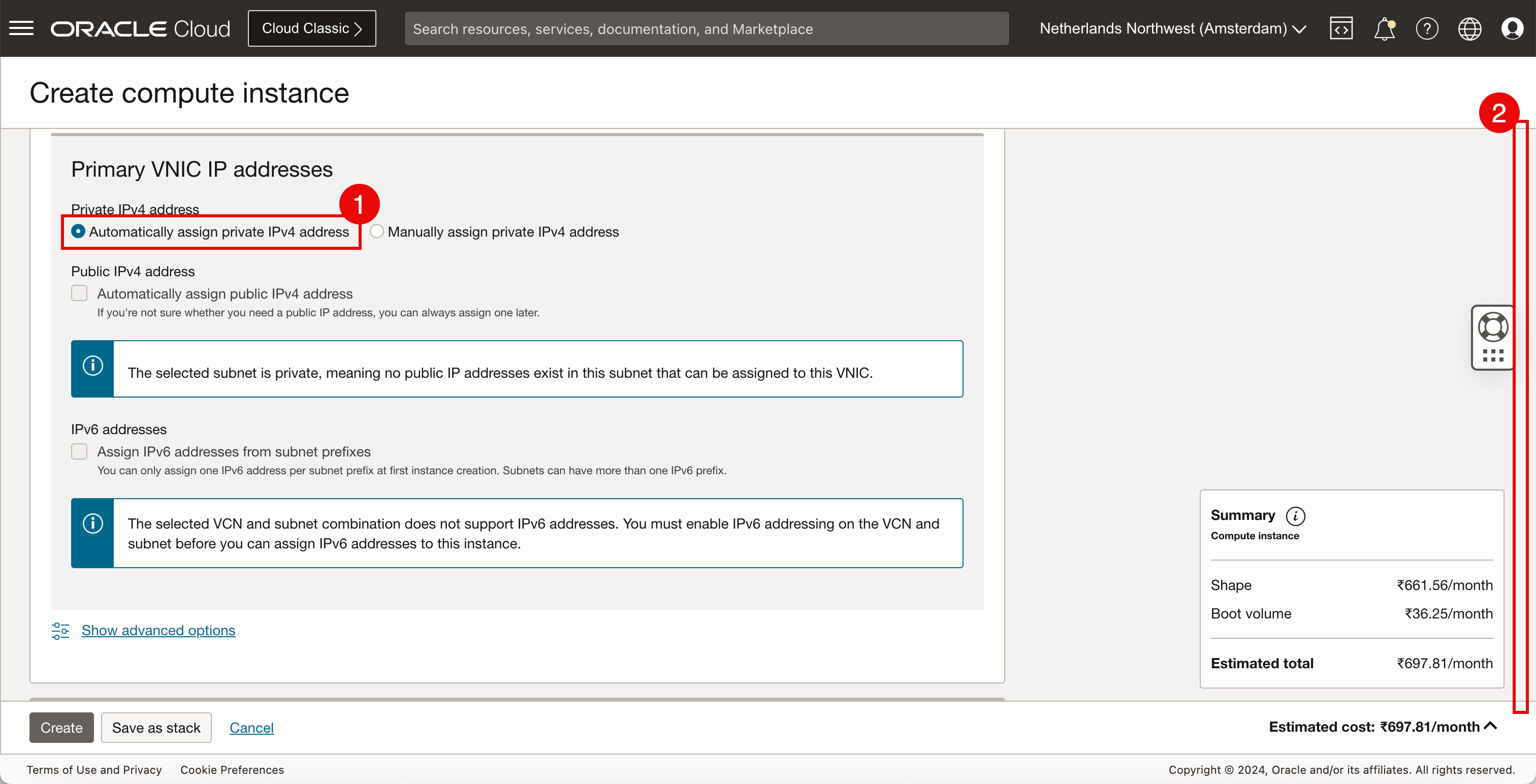The image size is (1536, 784).
Task: Open the language globe icon
Action: [1469, 28]
